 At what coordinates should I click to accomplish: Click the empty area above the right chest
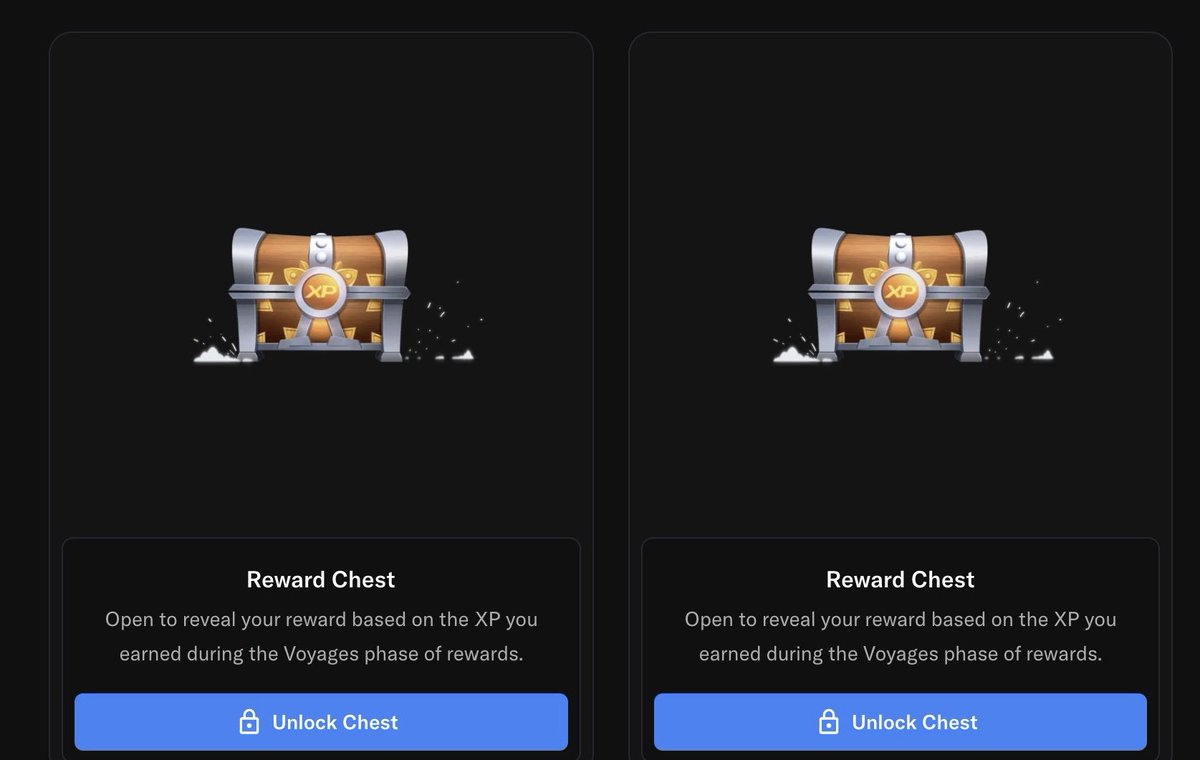(x=900, y=130)
